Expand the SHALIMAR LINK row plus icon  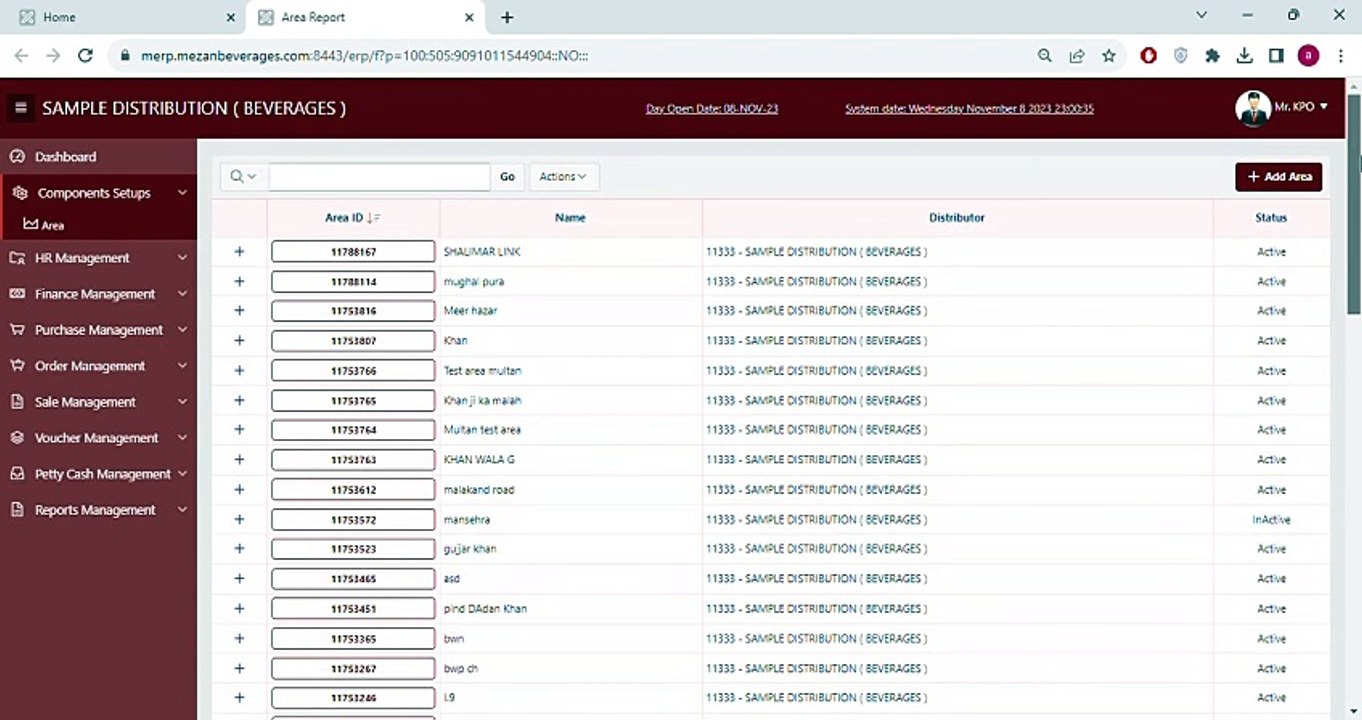[239, 252]
